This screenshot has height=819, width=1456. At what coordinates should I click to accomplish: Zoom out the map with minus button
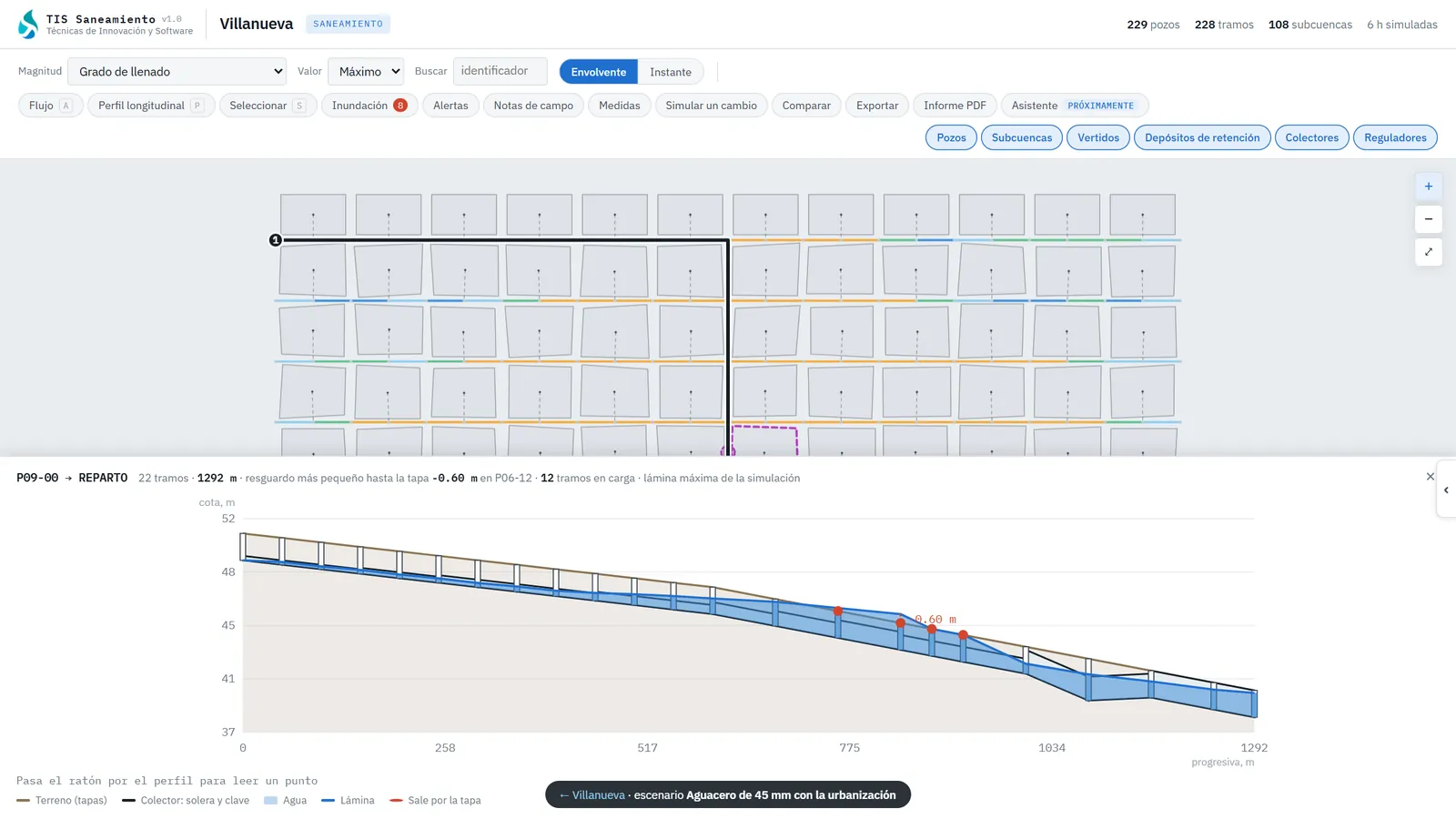click(1429, 219)
